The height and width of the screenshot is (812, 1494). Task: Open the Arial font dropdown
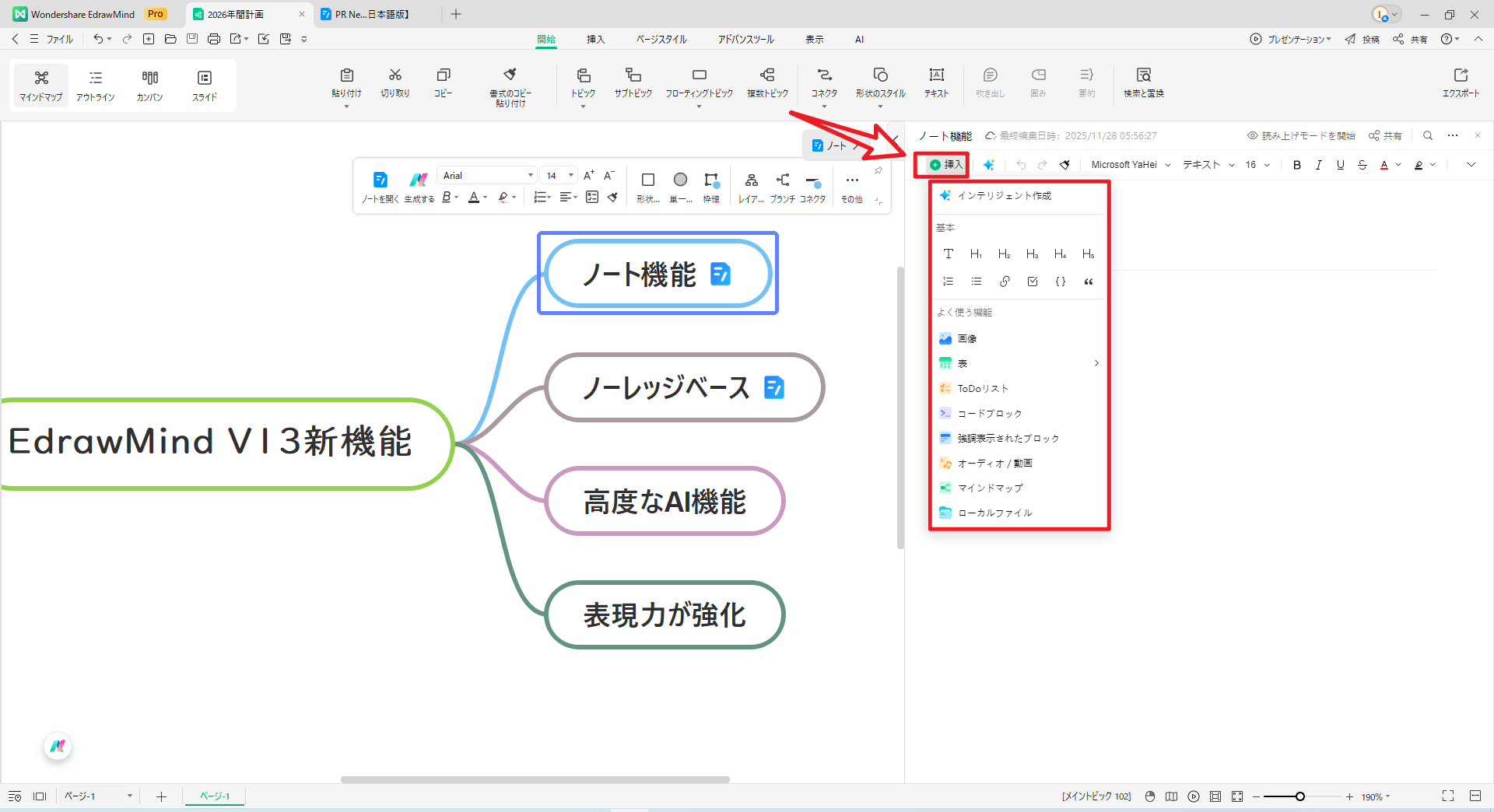(x=486, y=175)
